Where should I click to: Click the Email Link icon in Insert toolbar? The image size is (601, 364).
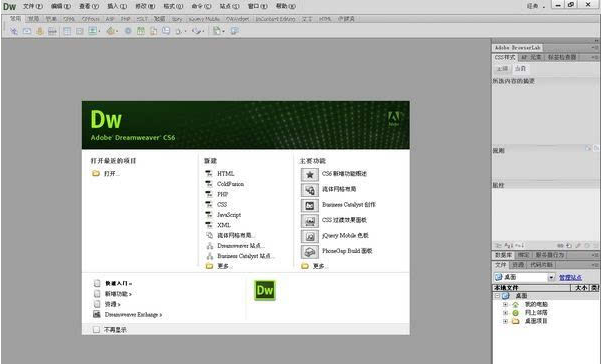27,31
